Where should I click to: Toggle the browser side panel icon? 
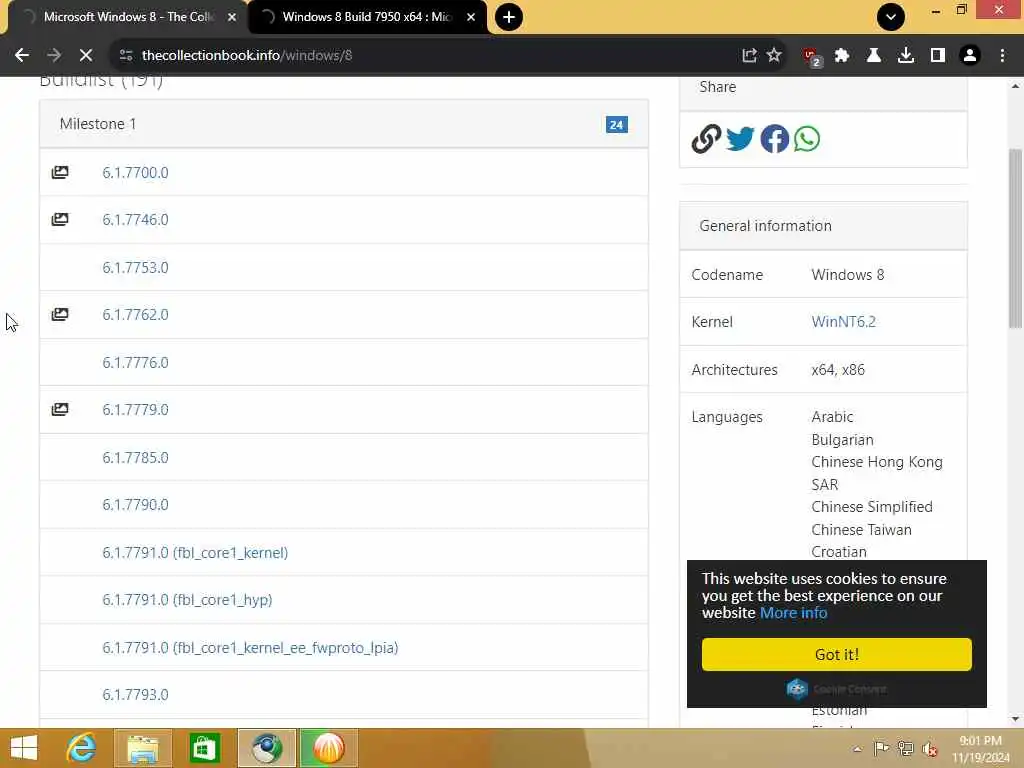pos(938,56)
